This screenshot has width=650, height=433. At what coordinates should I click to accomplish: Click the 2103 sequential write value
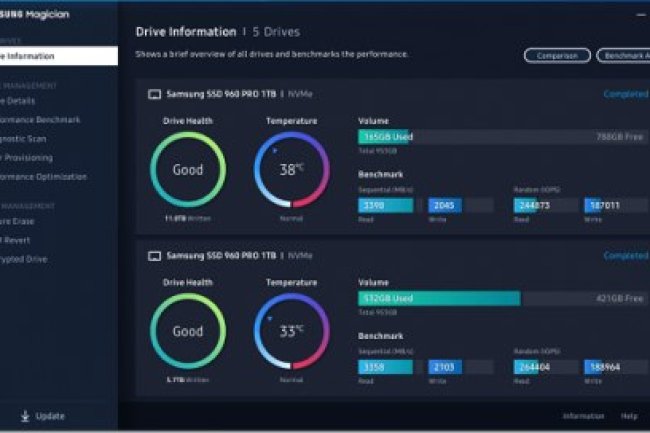[x=444, y=367]
